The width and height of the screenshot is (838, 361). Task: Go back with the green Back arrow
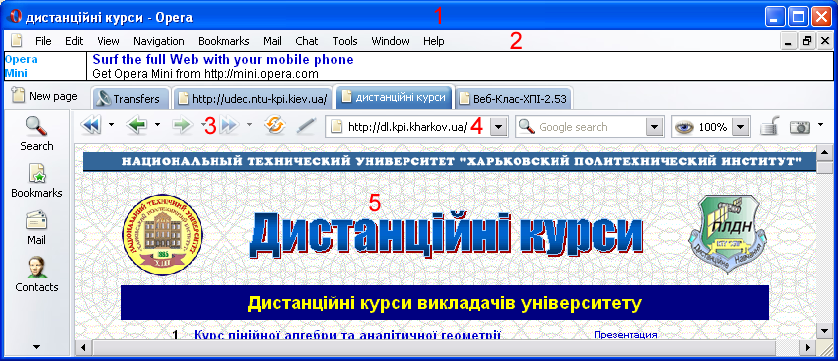pos(136,126)
